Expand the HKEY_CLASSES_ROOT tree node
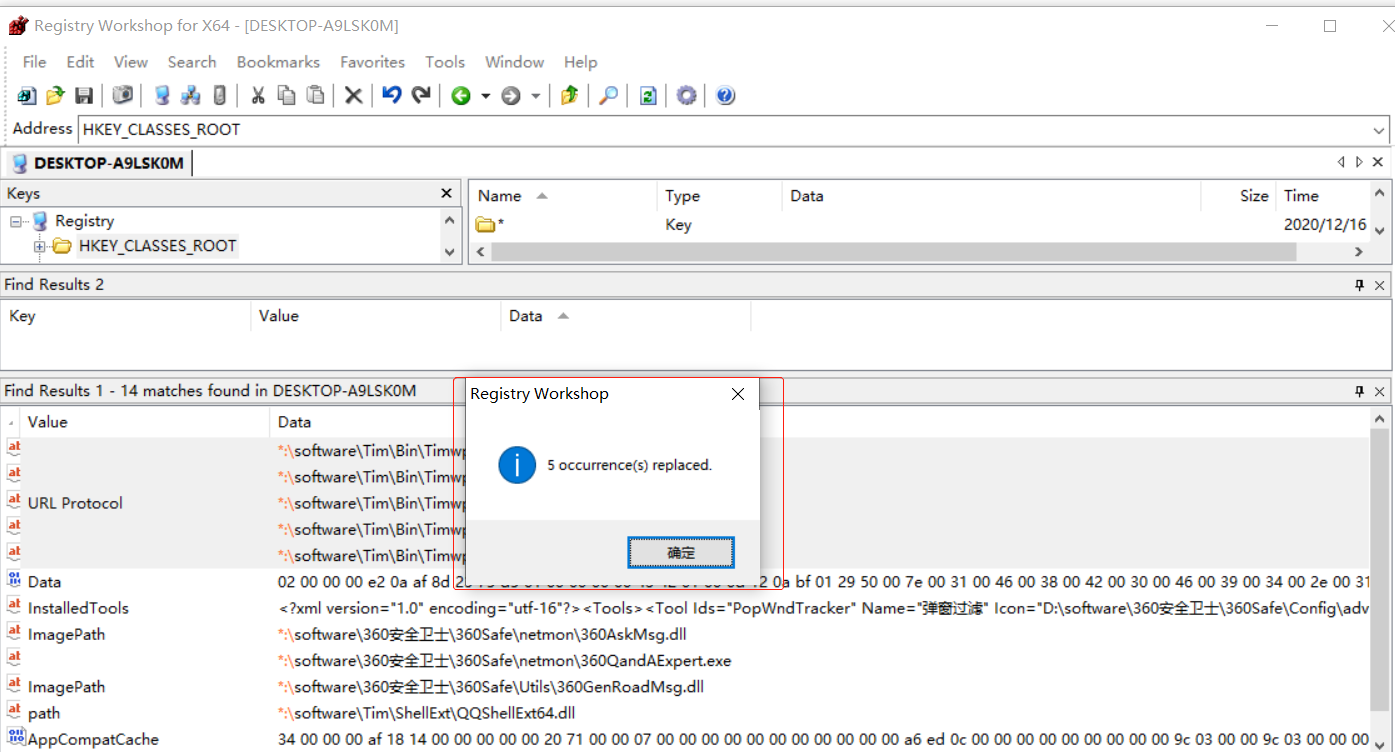The image size is (1395, 752). [40, 246]
